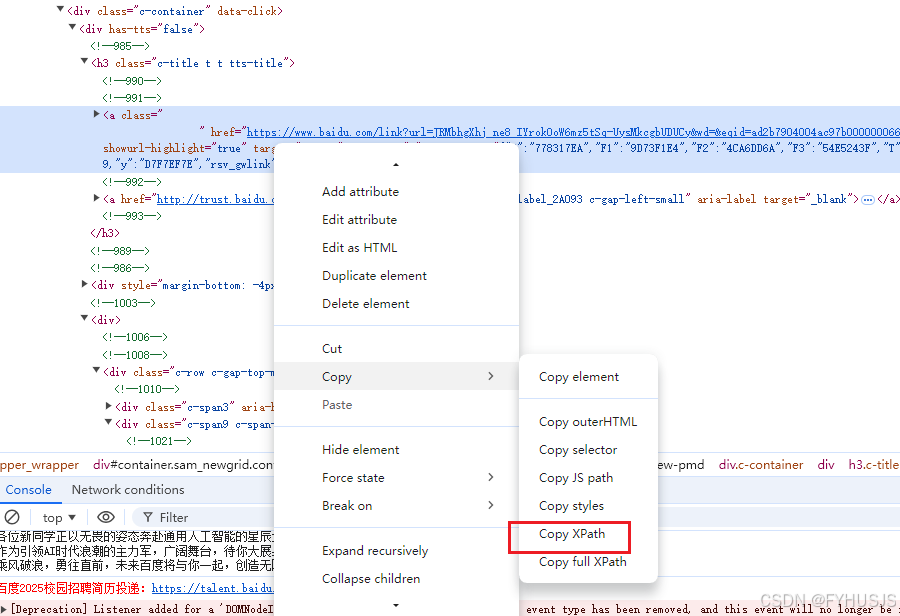Open the www.baidu.com/link href URL
This screenshot has width=900, height=616.
click(573, 133)
